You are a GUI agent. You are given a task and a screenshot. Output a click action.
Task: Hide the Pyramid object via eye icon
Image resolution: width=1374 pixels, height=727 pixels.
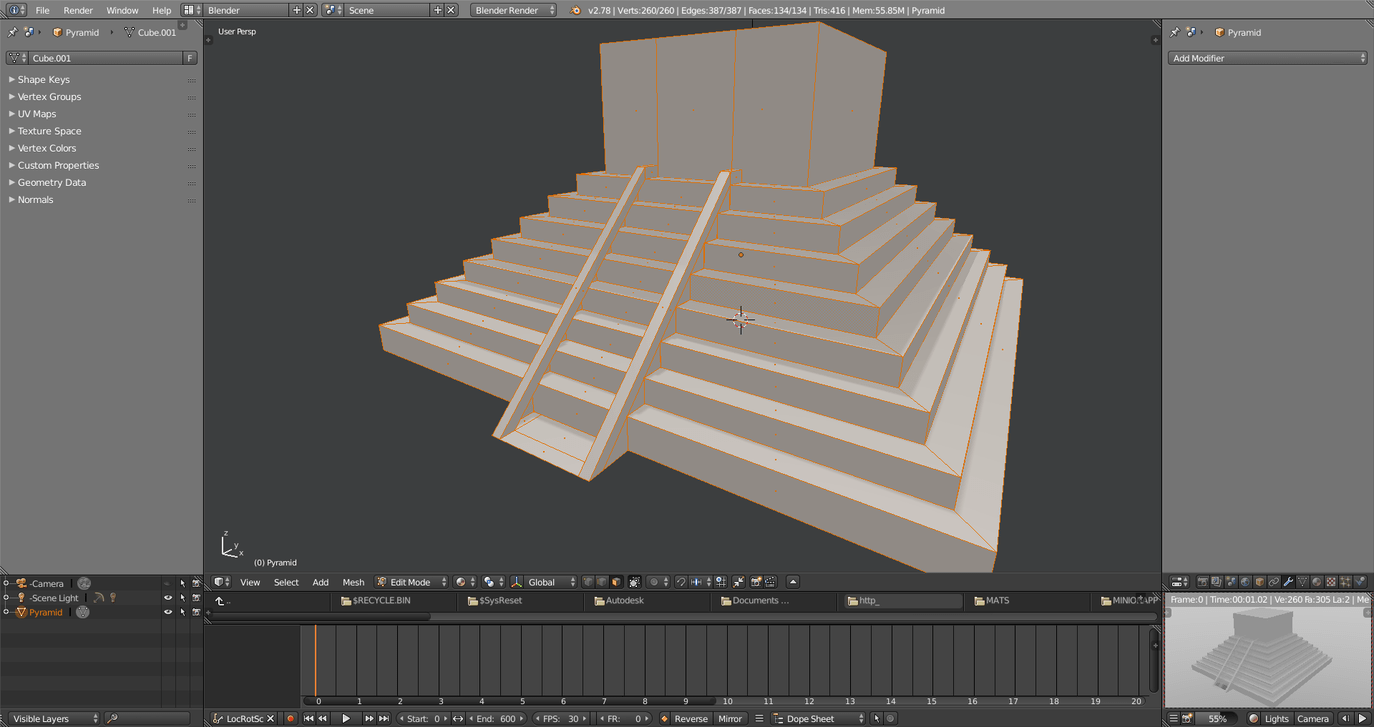pos(168,612)
